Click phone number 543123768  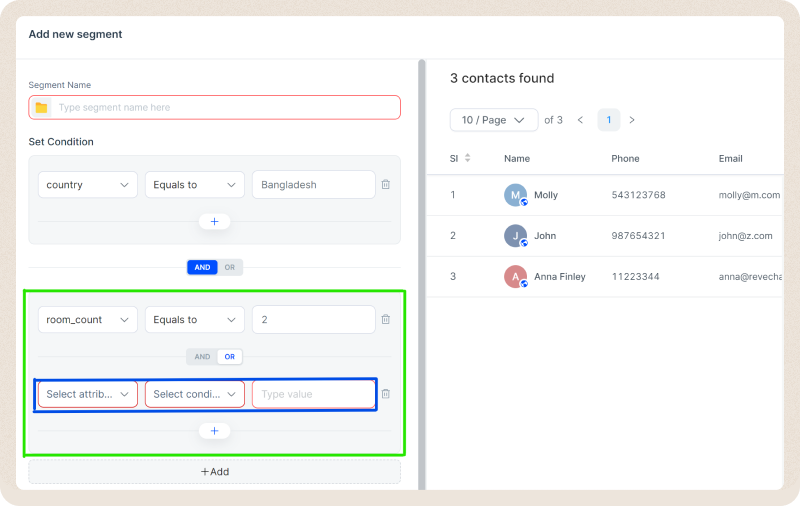click(638, 195)
